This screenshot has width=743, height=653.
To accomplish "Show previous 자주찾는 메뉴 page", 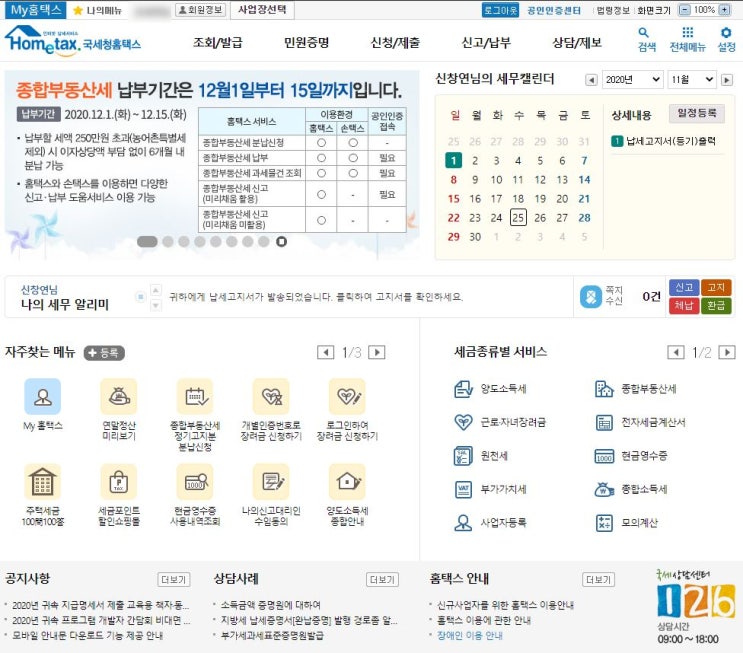I will click(x=326, y=352).
